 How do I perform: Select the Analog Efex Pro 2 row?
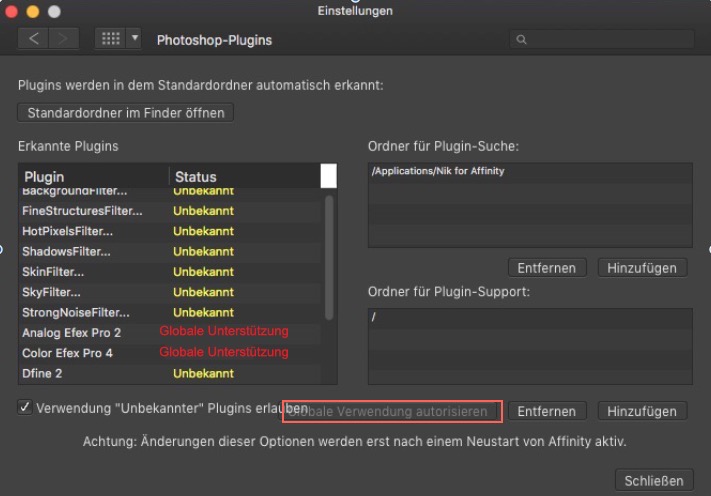pyautogui.click(x=170, y=333)
